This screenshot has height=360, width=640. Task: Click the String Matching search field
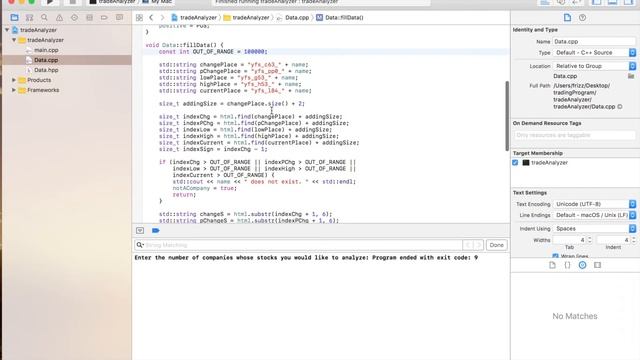pyautogui.click(x=303, y=245)
